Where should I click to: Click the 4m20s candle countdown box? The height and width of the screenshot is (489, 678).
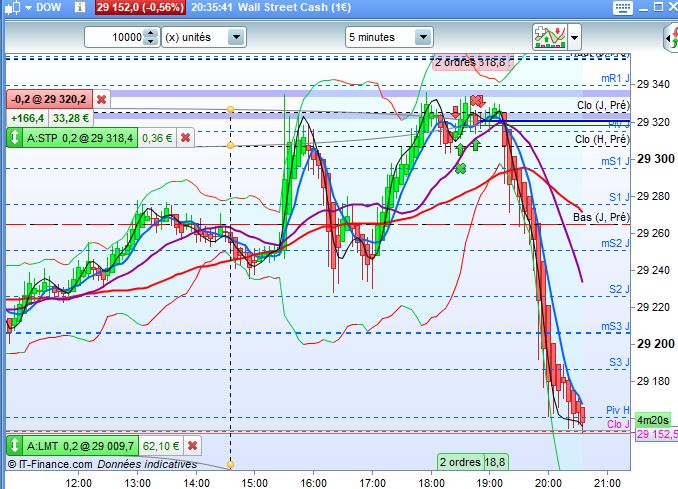click(x=653, y=420)
